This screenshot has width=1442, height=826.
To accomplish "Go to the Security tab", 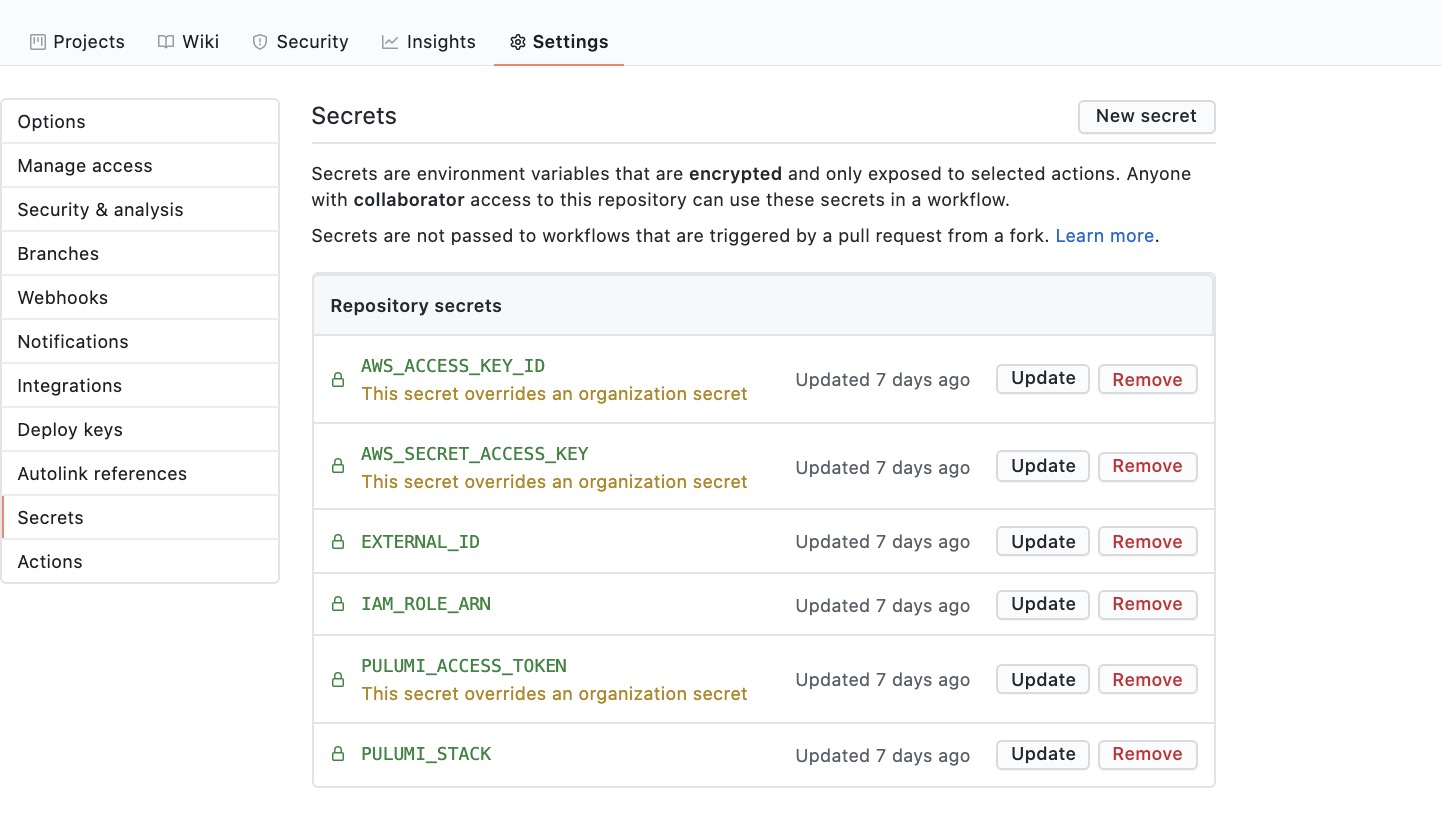I will (x=300, y=42).
